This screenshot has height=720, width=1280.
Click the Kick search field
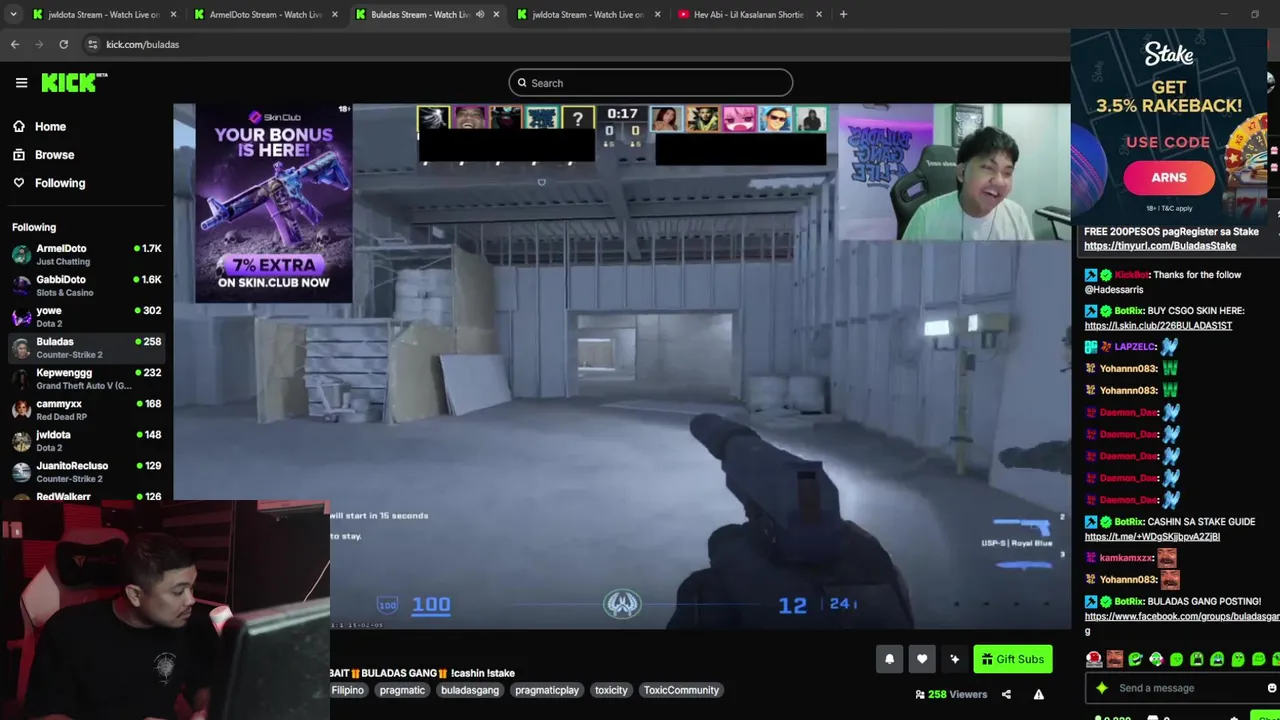pyautogui.click(x=650, y=83)
